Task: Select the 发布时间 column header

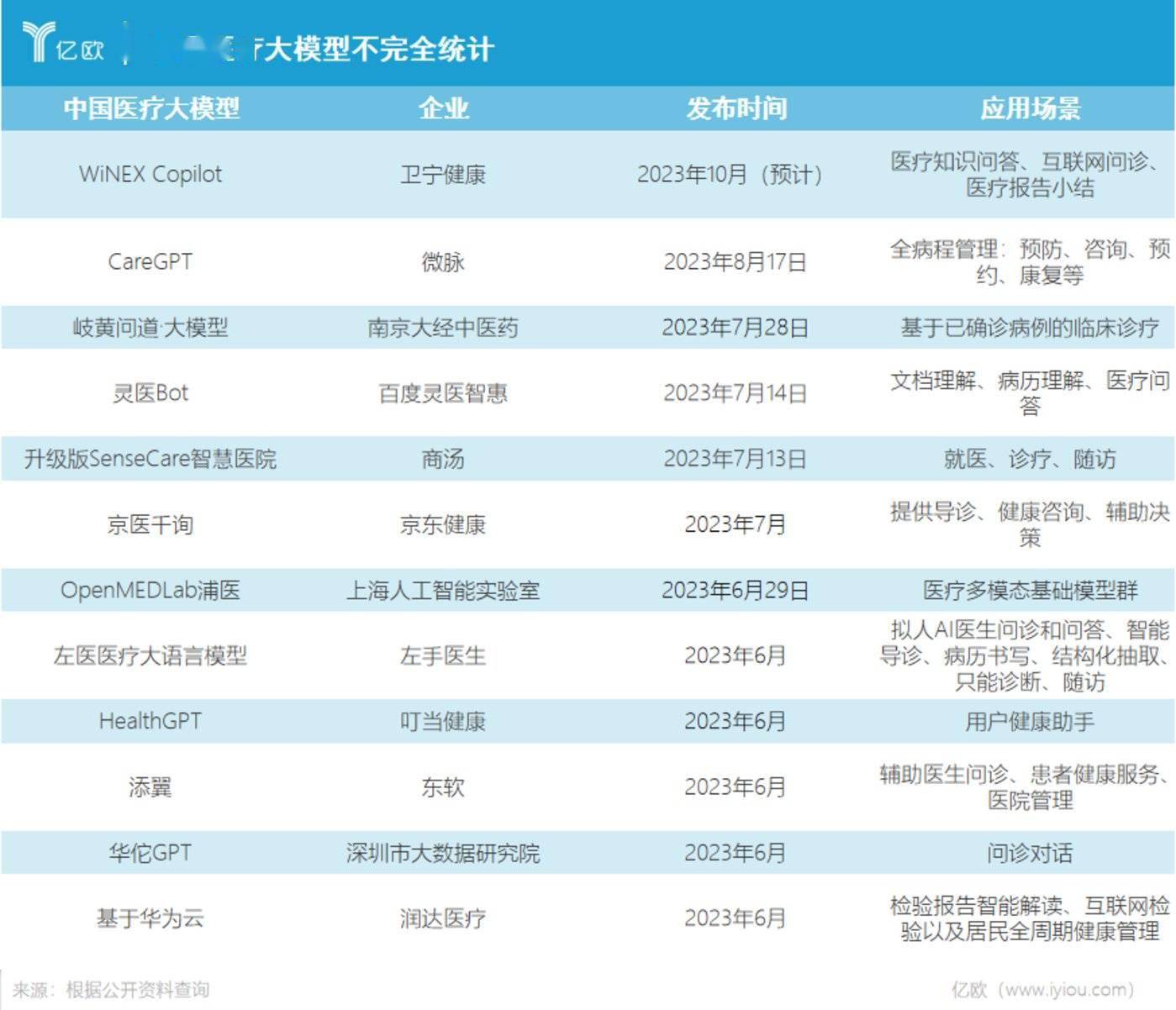Action: tap(736, 108)
